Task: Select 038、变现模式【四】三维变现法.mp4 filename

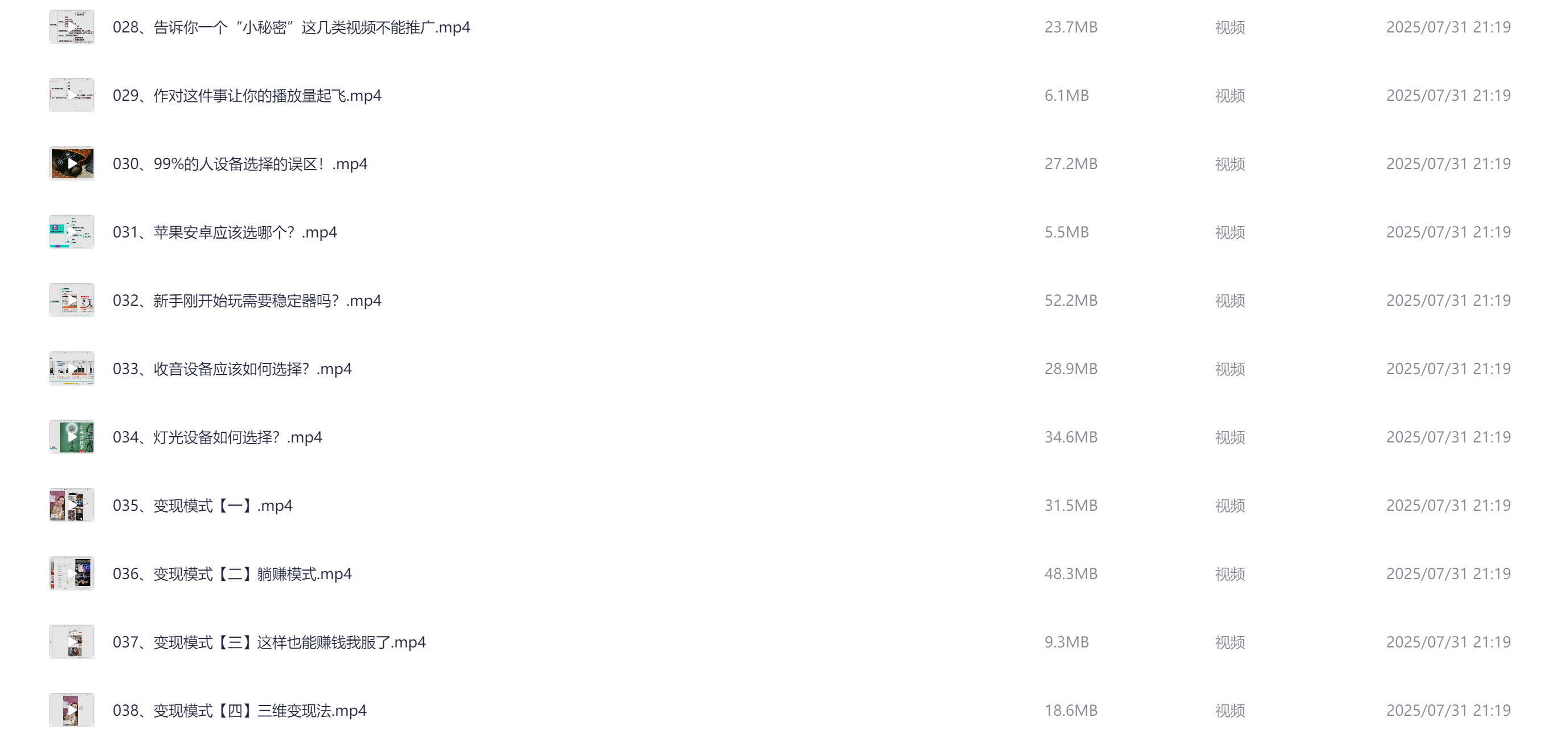Action: [x=240, y=710]
